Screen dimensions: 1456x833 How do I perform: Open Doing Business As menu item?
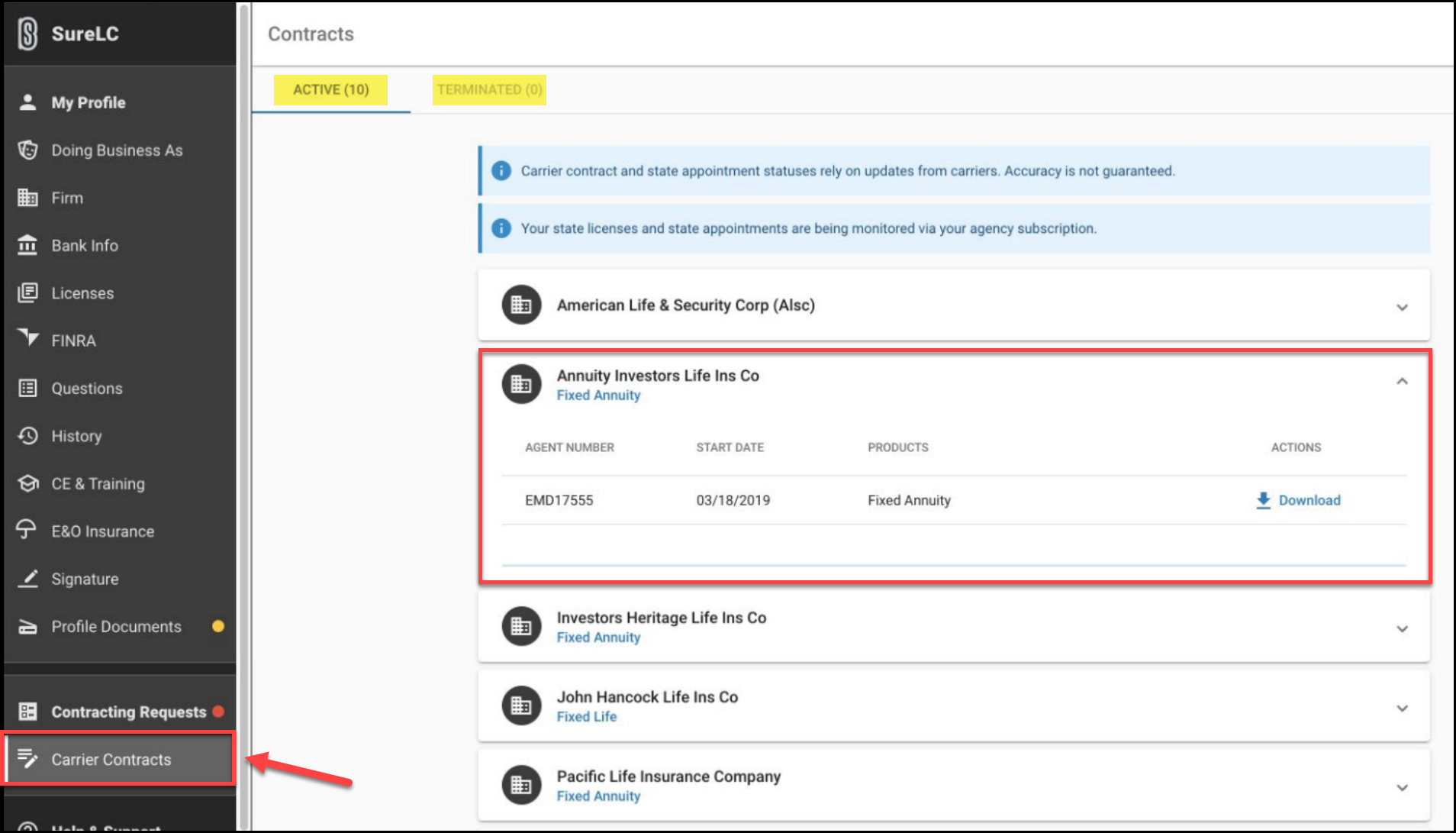[120, 150]
